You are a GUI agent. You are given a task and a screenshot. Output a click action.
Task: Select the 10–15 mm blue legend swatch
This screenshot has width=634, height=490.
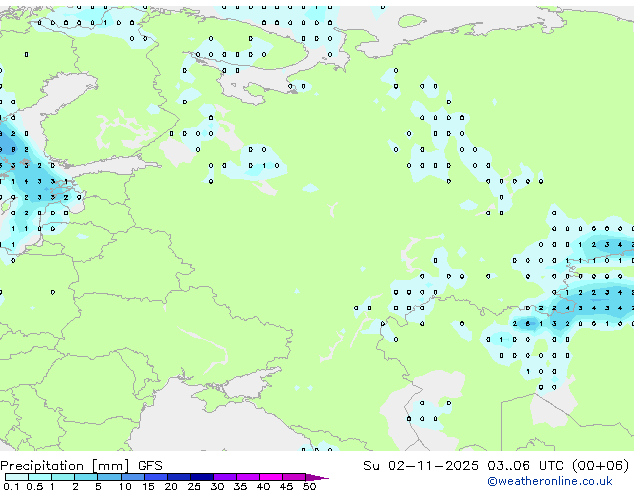[x=132, y=477]
